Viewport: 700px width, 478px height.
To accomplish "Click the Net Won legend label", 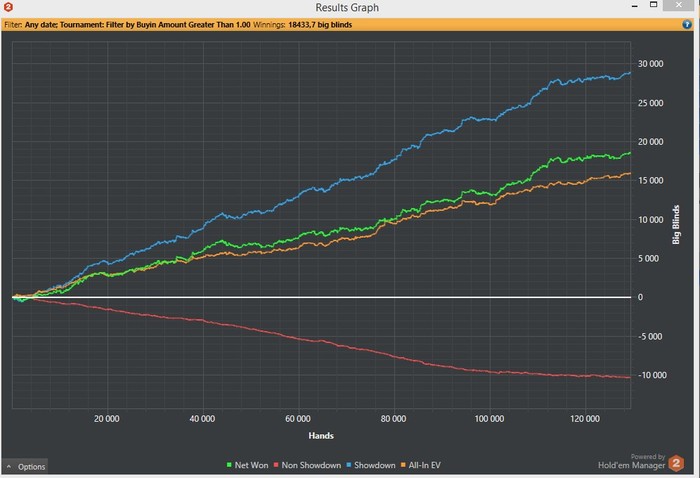I will [x=251, y=465].
